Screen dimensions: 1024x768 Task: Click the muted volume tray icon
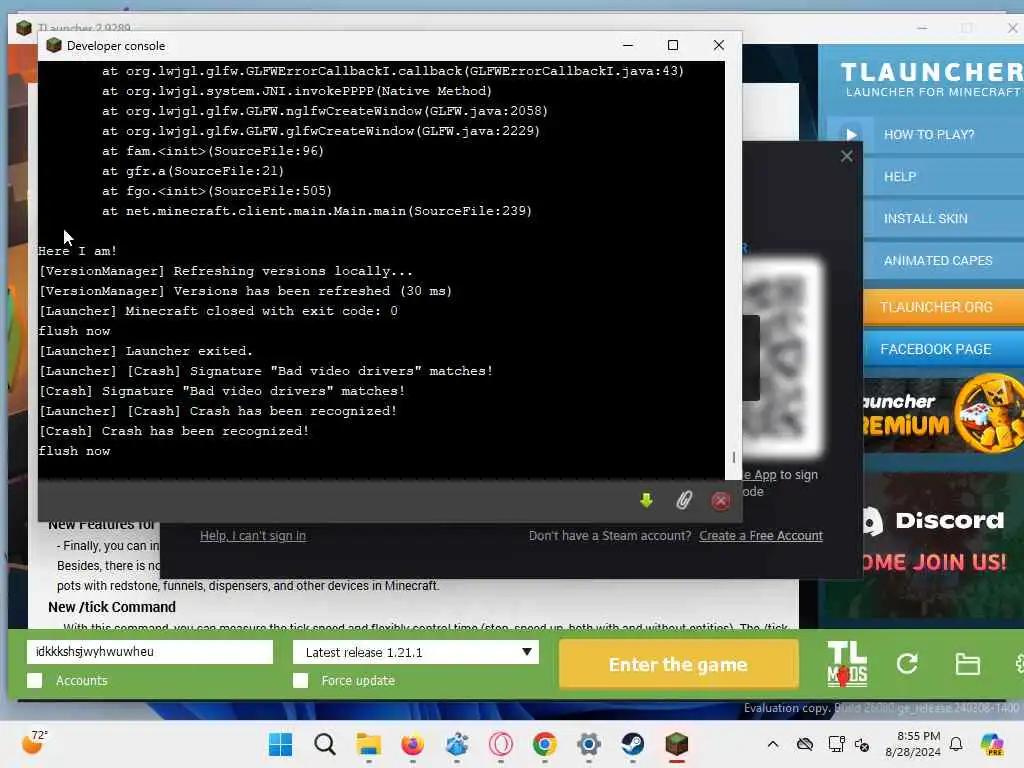[862, 744]
